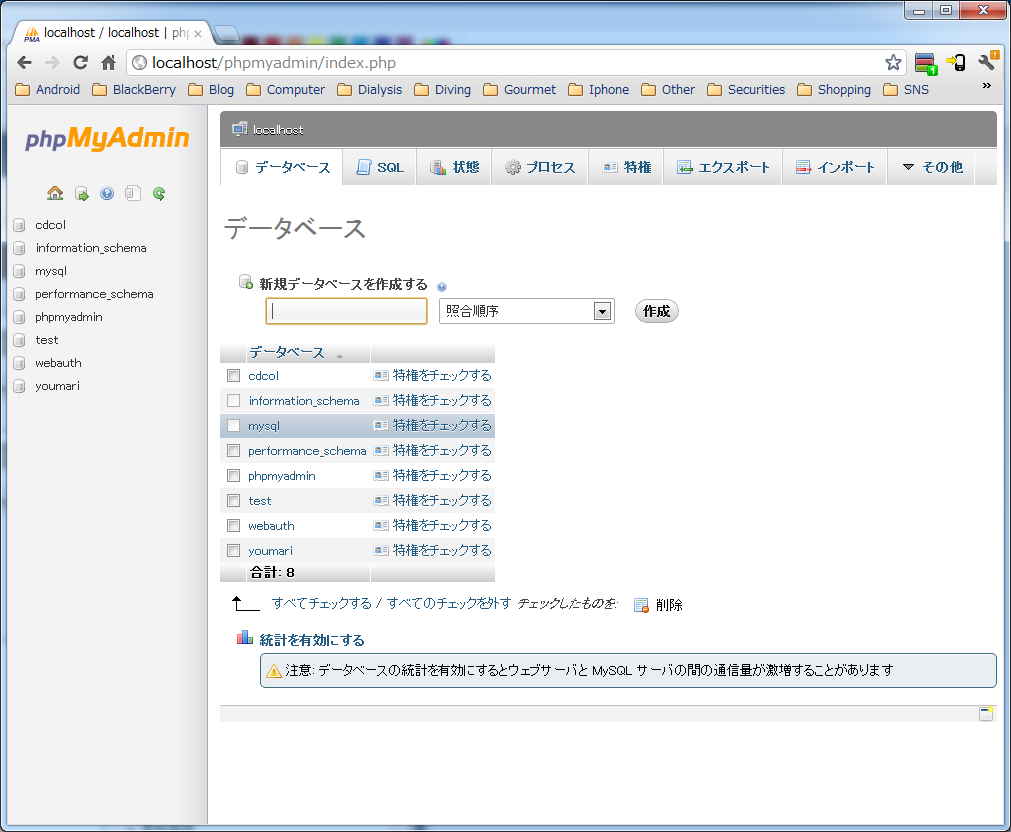Click help icon beside 新規データベースを作成する
This screenshot has width=1011, height=832.
point(442,287)
